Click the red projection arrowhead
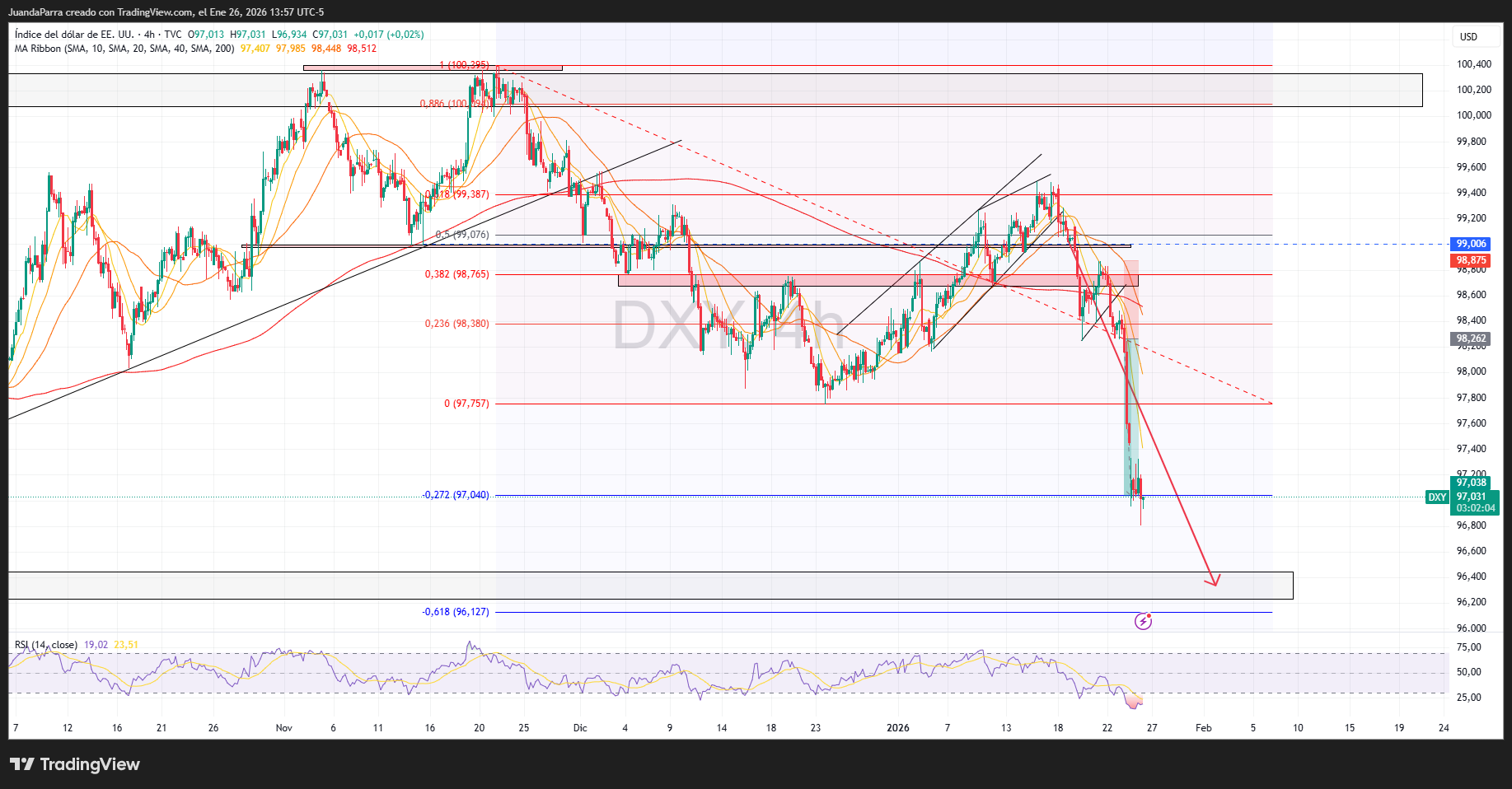This screenshot has height=789, width=1512. 1214,581
